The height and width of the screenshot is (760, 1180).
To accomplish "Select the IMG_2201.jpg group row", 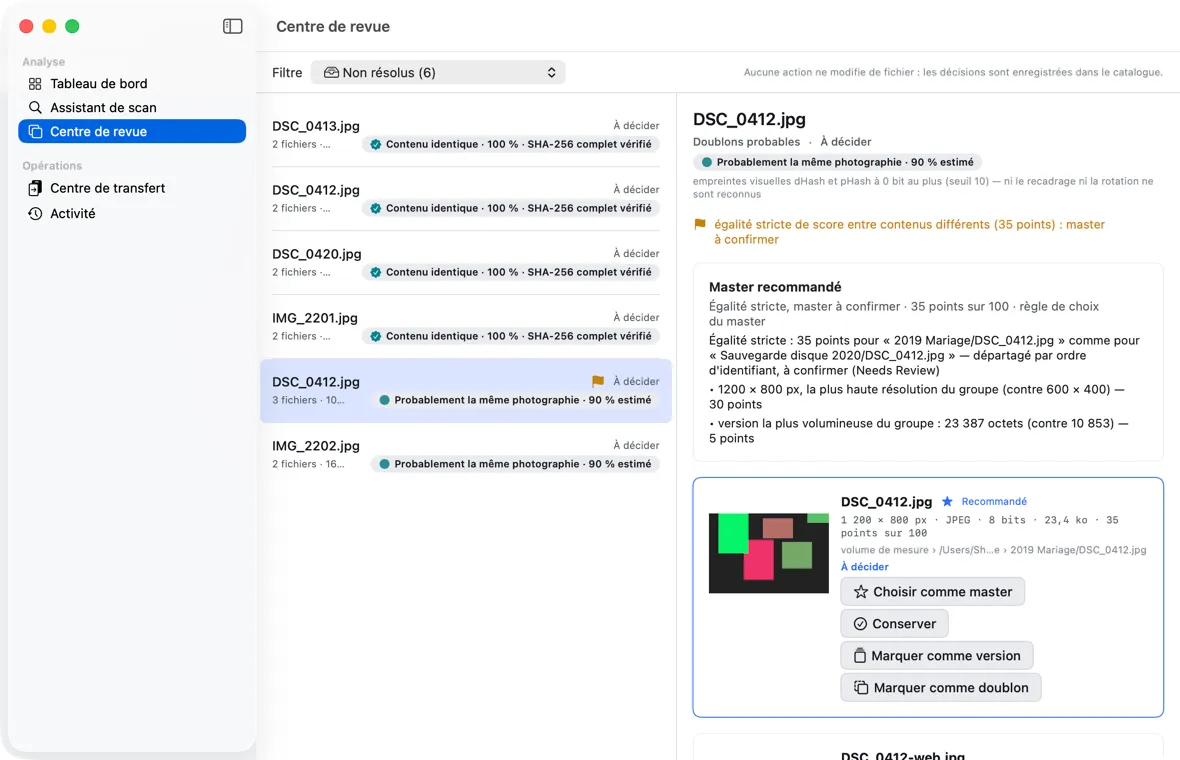I will [466, 327].
